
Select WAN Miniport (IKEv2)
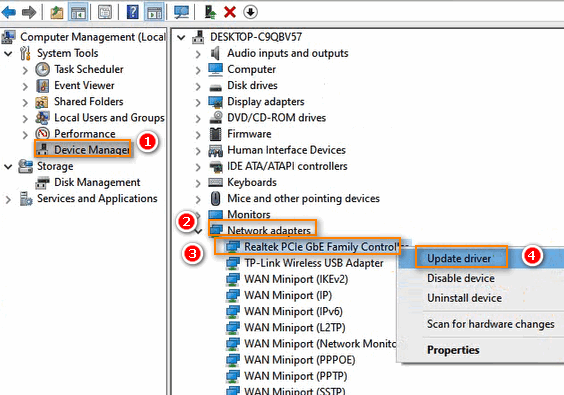point(296,279)
